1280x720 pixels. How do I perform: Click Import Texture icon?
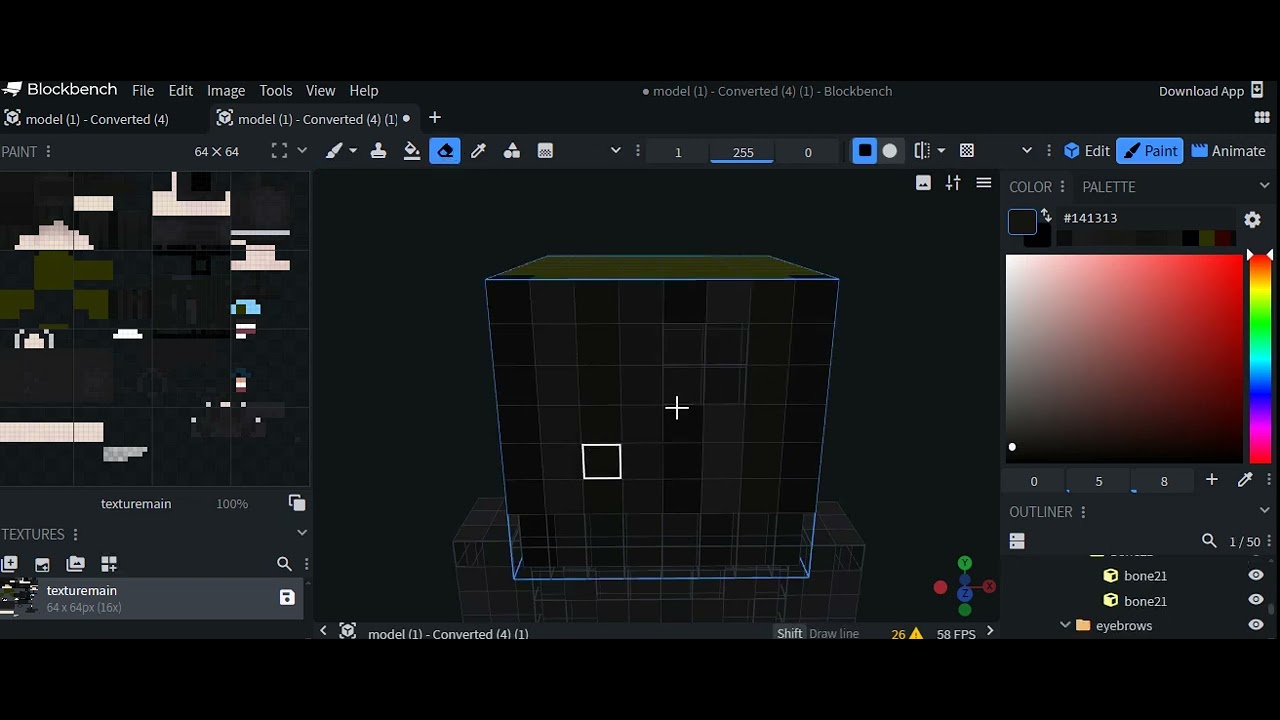pyautogui.click(x=42, y=564)
